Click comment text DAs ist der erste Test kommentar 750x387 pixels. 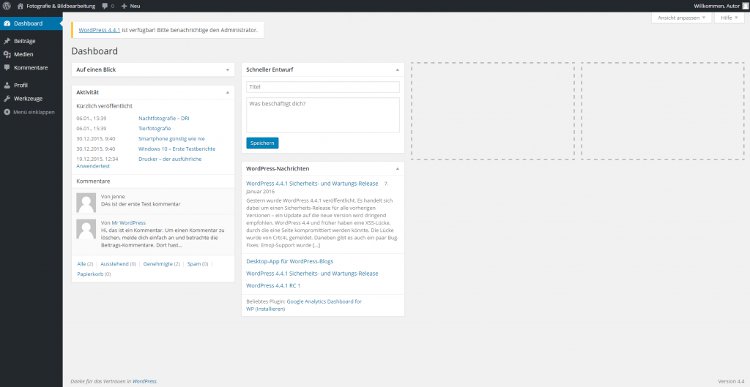point(141,204)
